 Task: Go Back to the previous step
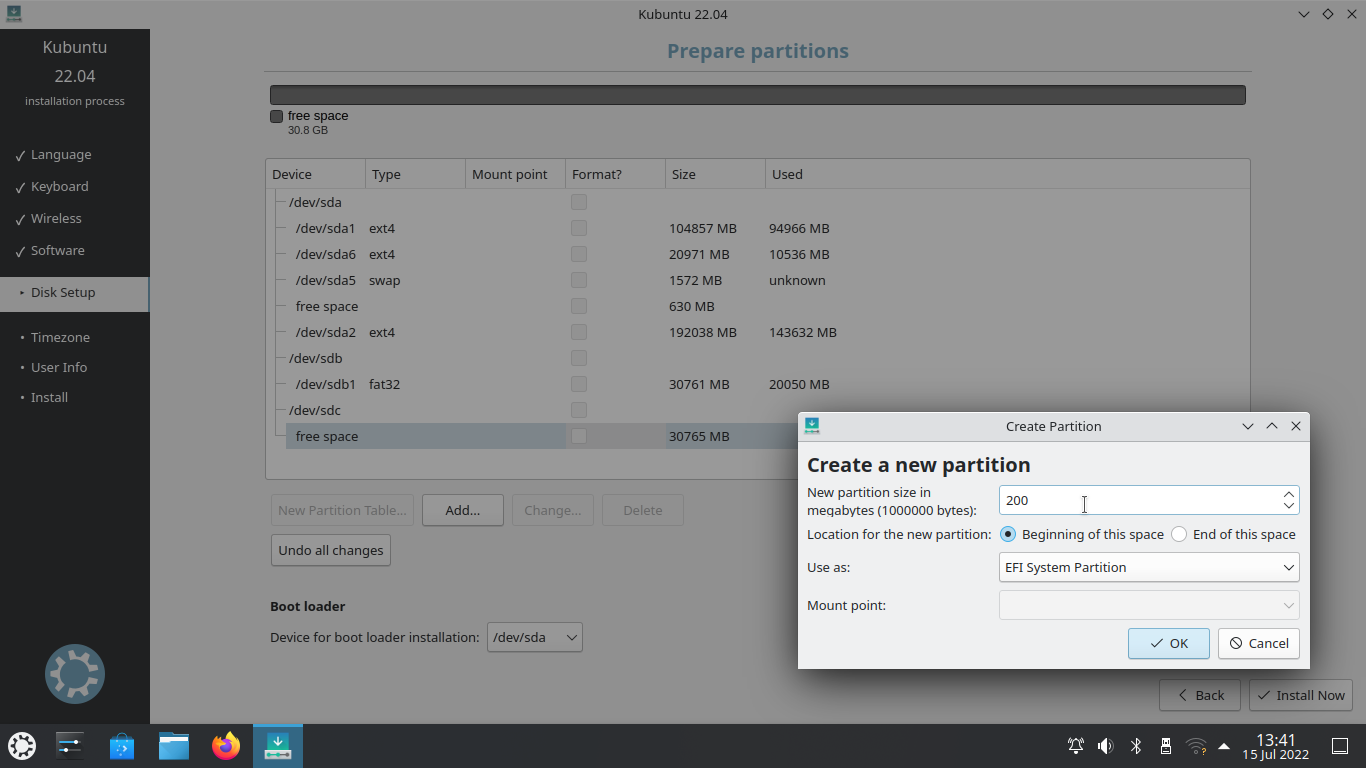(1200, 695)
